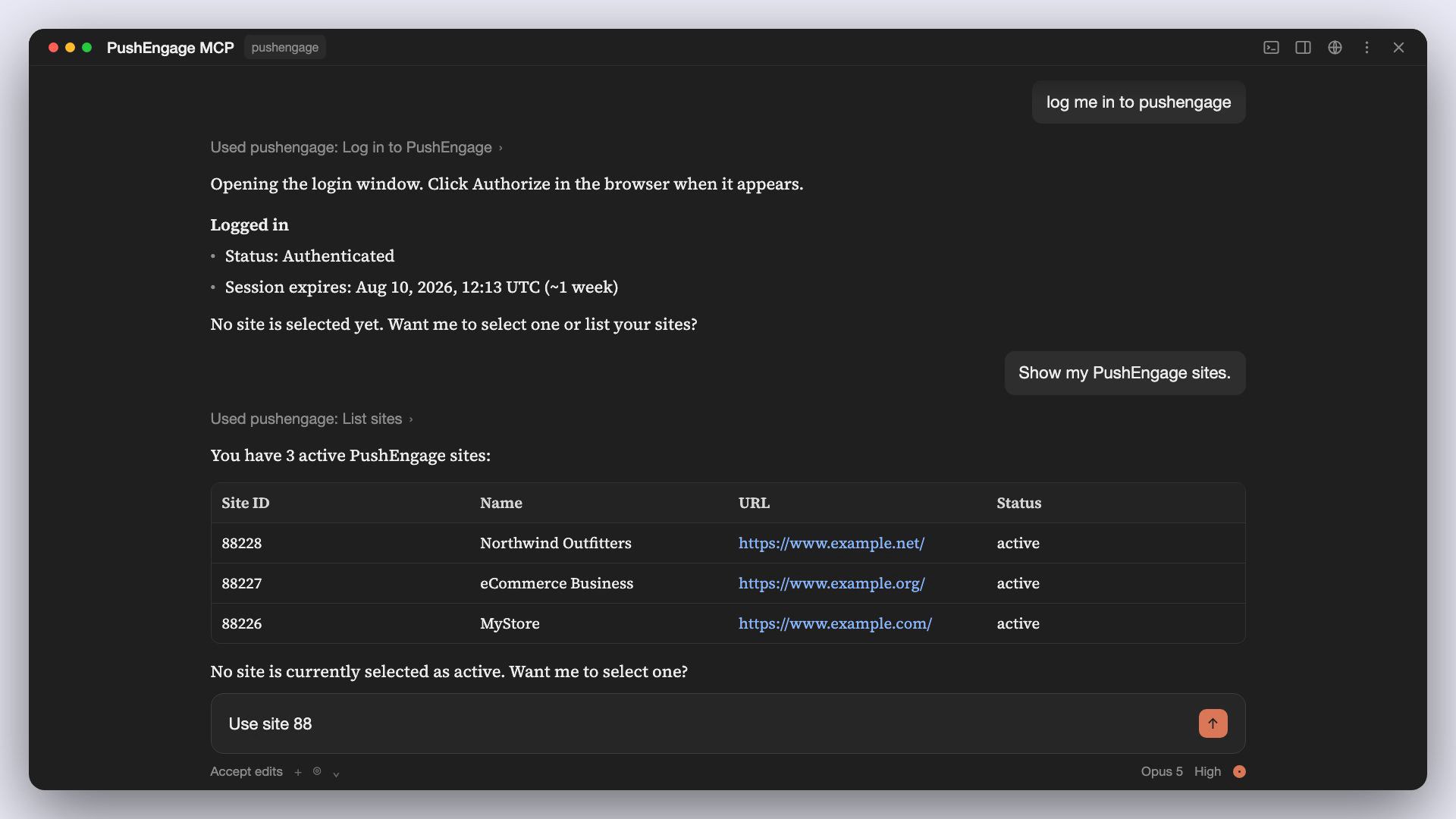Click the PushEngage MCP window title
1456x819 pixels.
(170, 48)
